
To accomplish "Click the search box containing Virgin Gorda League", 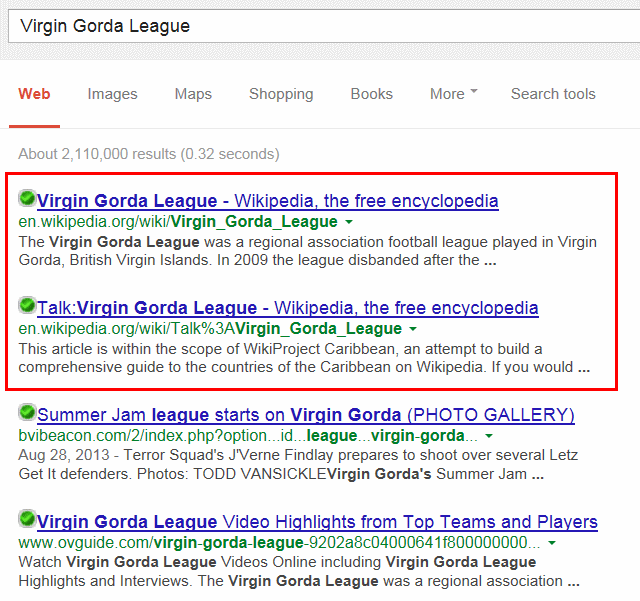I will tap(324, 26).
